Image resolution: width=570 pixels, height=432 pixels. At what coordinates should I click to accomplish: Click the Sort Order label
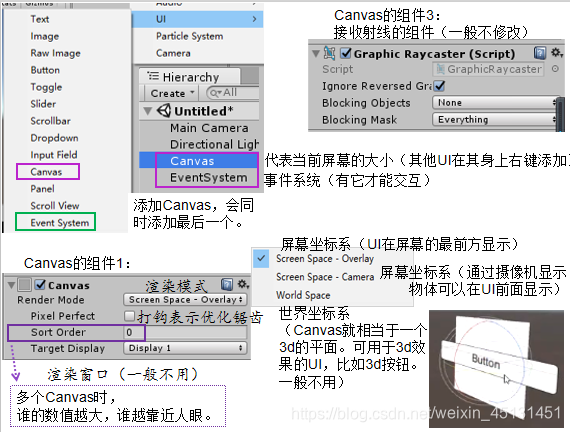click(x=59, y=332)
